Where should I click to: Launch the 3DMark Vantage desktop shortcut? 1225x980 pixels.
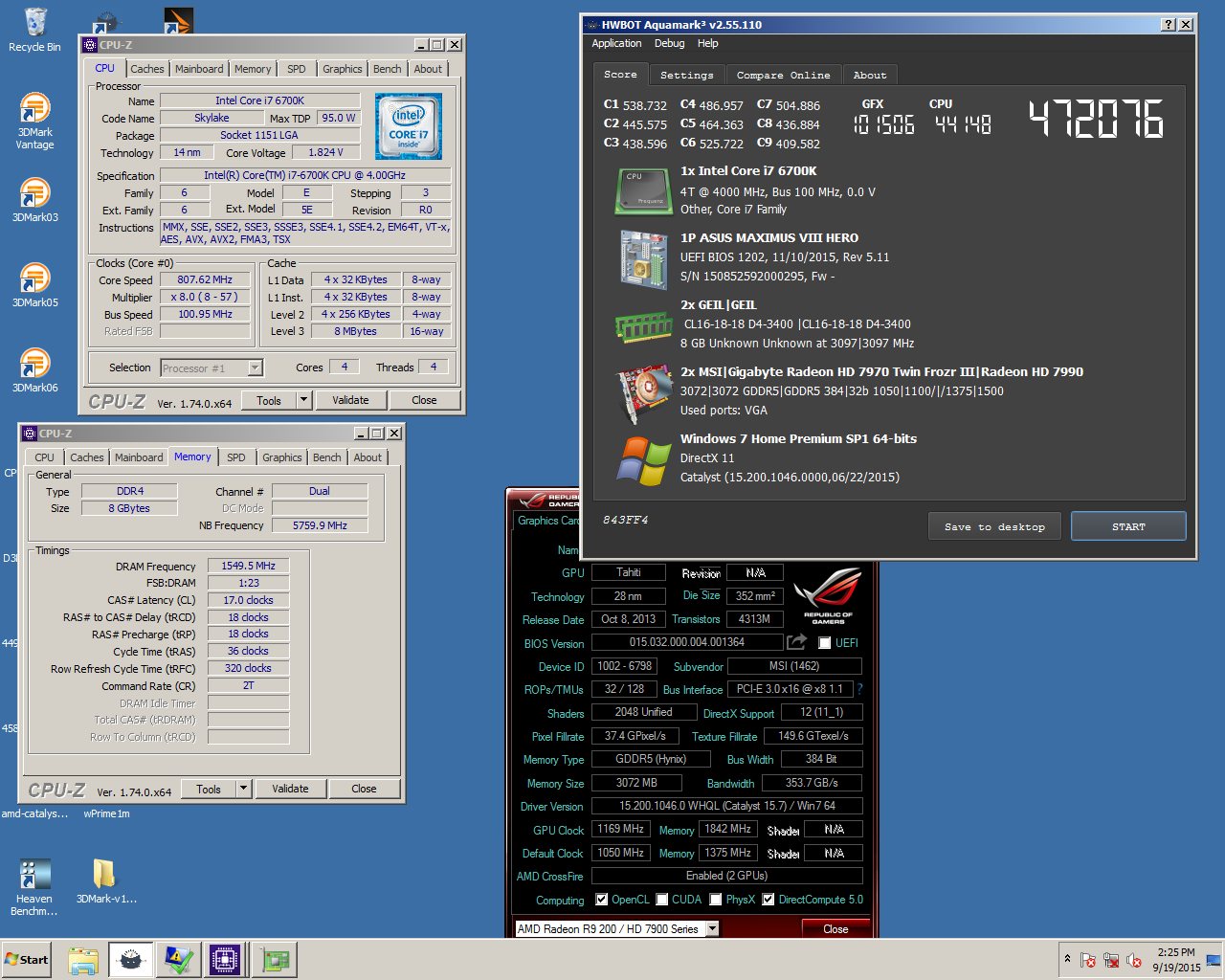[34, 122]
